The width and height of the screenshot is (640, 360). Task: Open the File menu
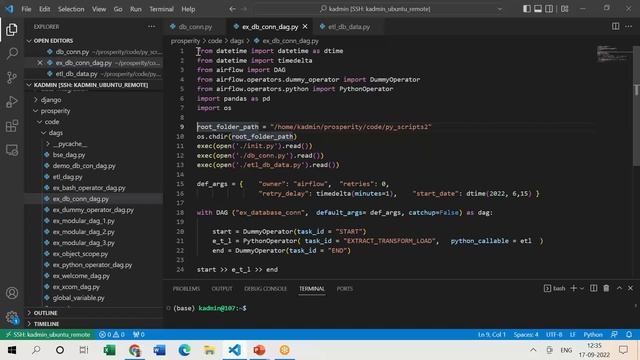[x=26, y=9]
